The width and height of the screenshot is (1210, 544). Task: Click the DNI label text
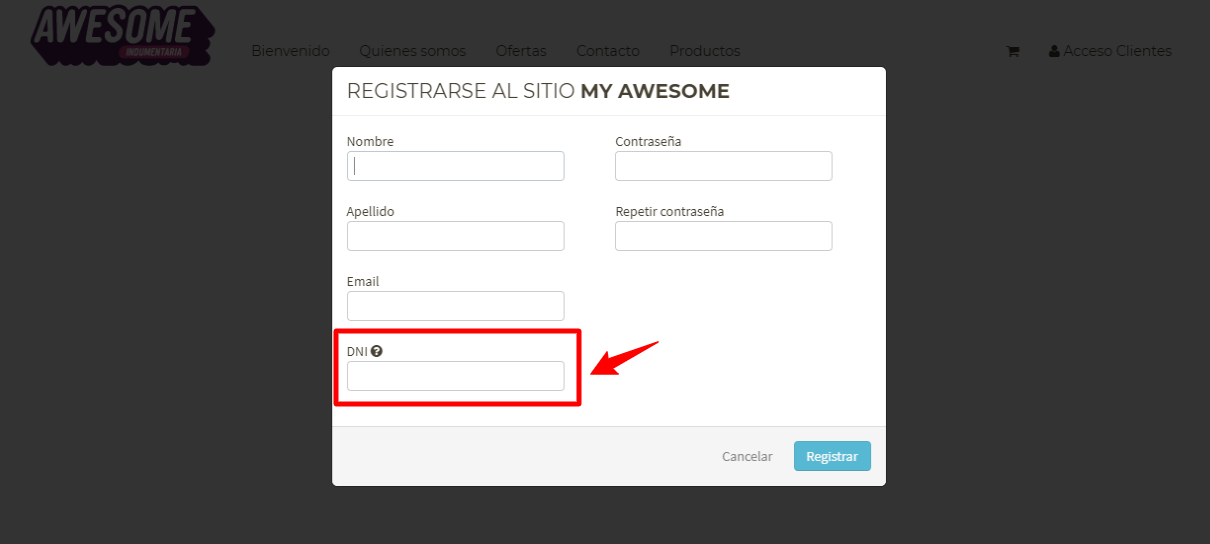point(357,352)
